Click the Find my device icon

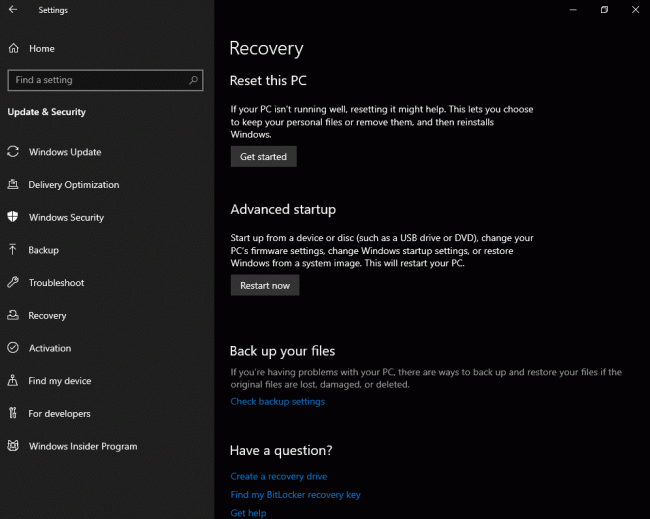[x=13, y=381]
